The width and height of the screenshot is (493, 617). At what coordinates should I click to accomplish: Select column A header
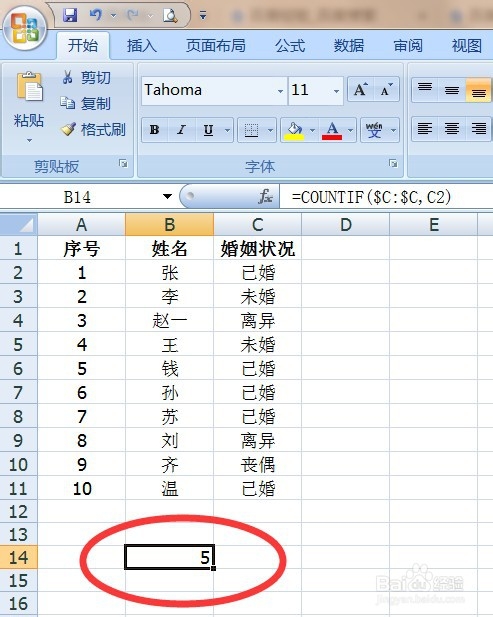(81, 225)
